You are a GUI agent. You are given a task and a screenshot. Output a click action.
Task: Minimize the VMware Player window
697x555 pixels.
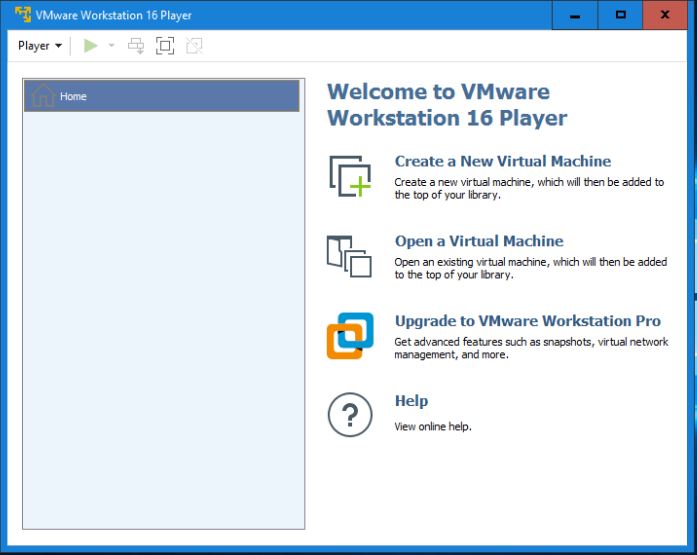point(575,15)
